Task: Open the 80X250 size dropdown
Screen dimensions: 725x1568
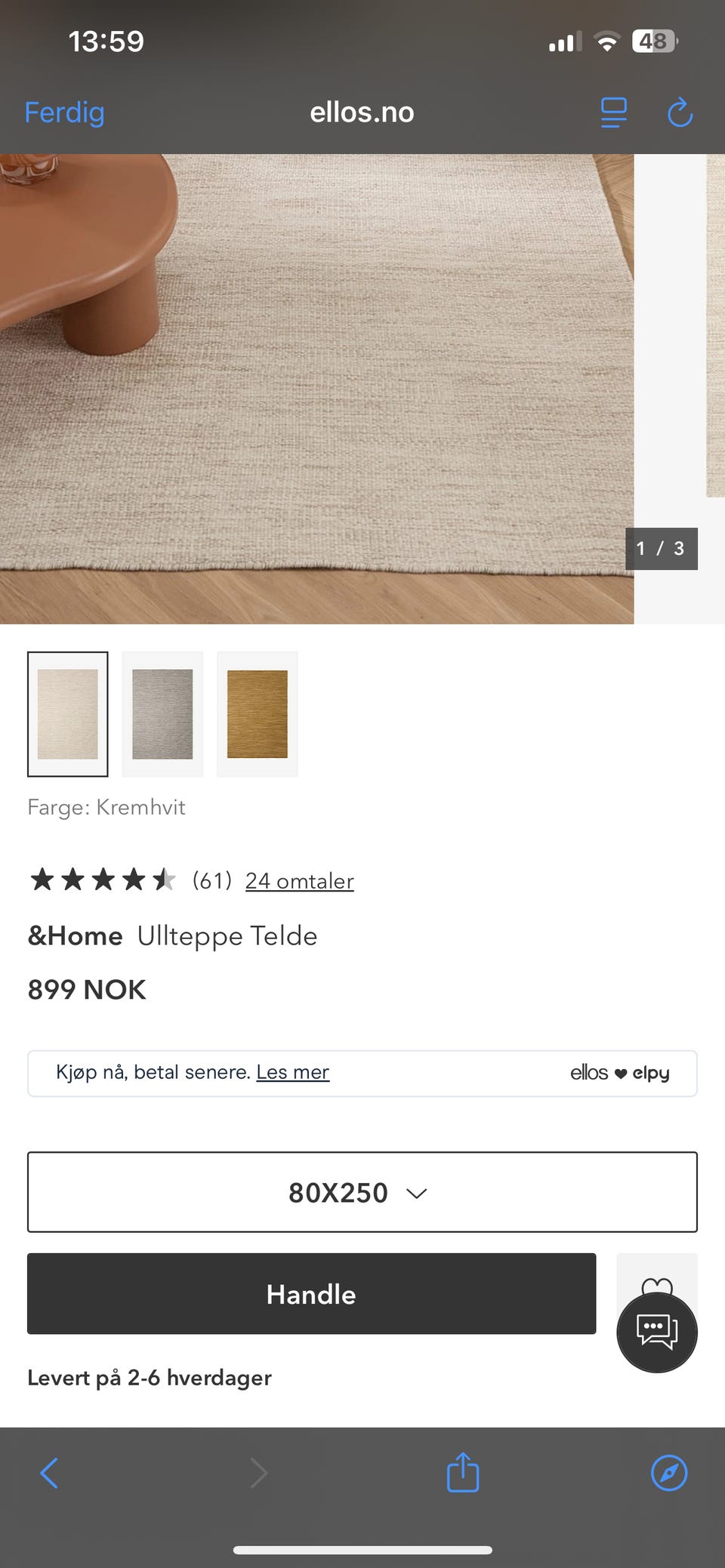Action: click(x=362, y=1192)
